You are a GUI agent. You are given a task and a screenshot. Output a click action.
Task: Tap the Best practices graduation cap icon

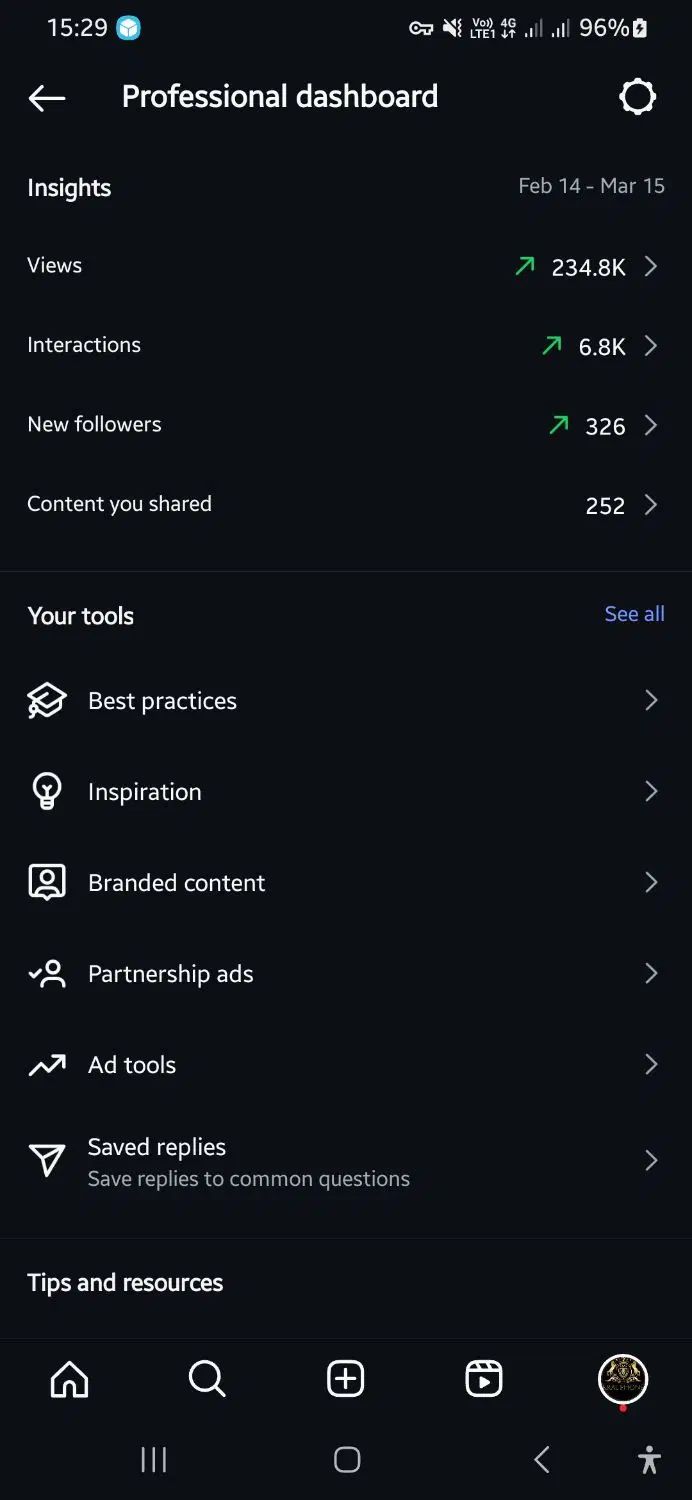[x=47, y=701]
